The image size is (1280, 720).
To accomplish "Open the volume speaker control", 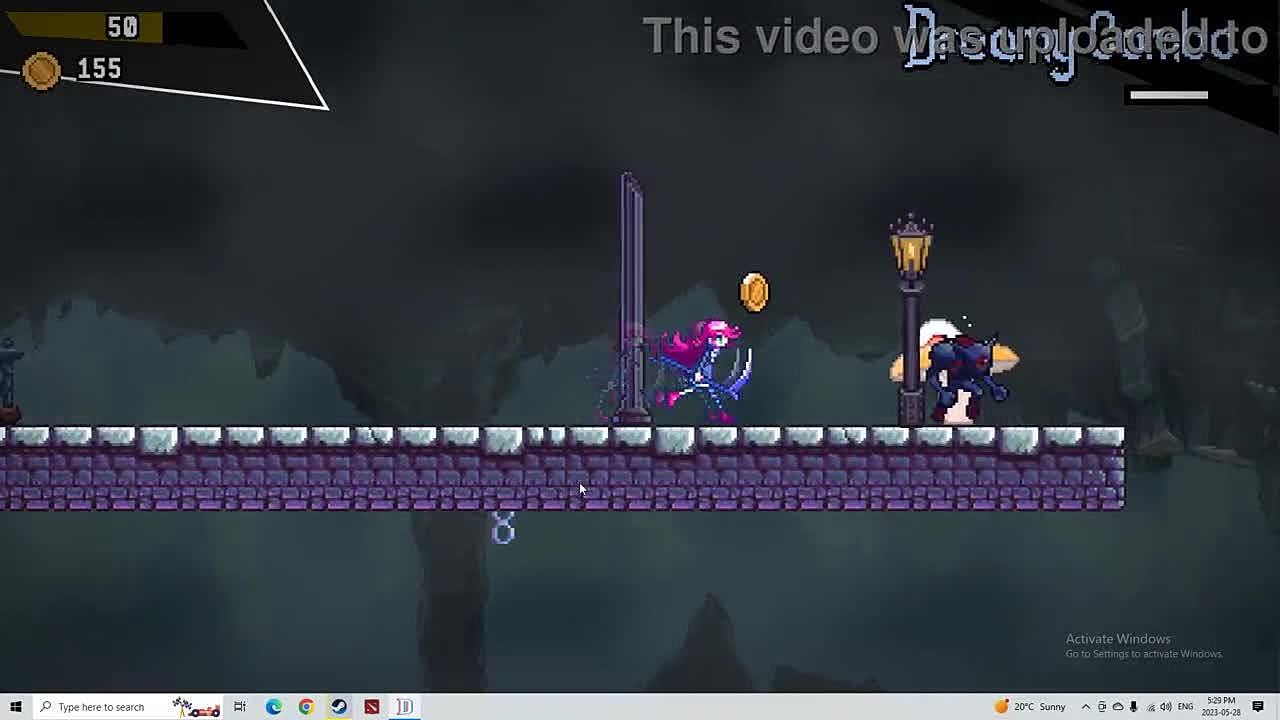I will [1166, 707].
